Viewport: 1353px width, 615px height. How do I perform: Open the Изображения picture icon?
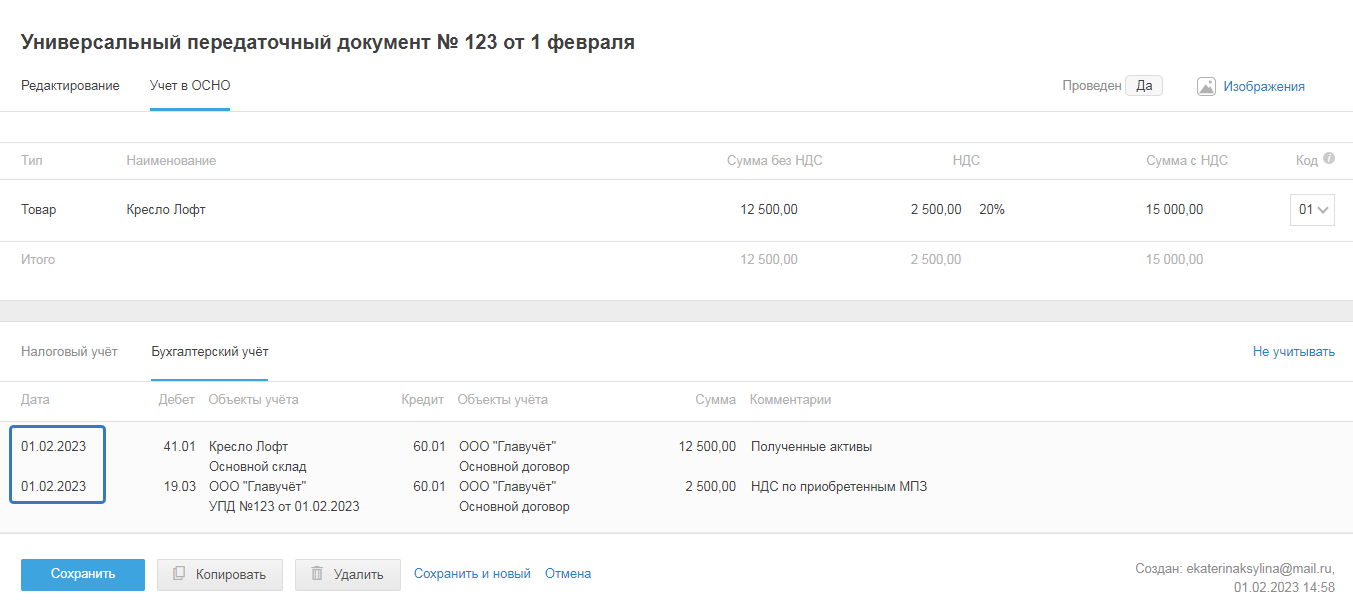point(1206,86)
